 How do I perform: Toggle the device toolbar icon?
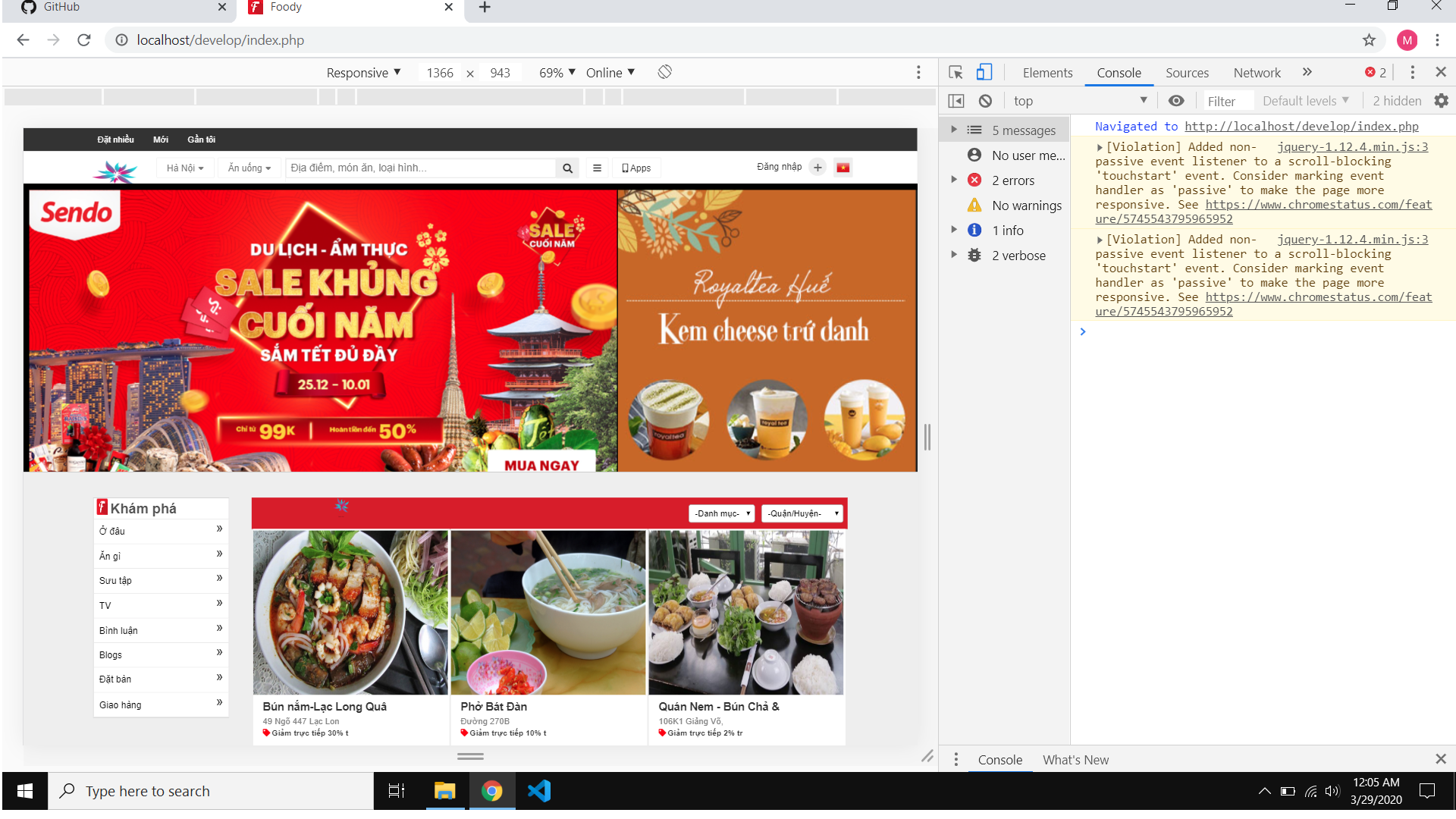(x=984, y=72)
